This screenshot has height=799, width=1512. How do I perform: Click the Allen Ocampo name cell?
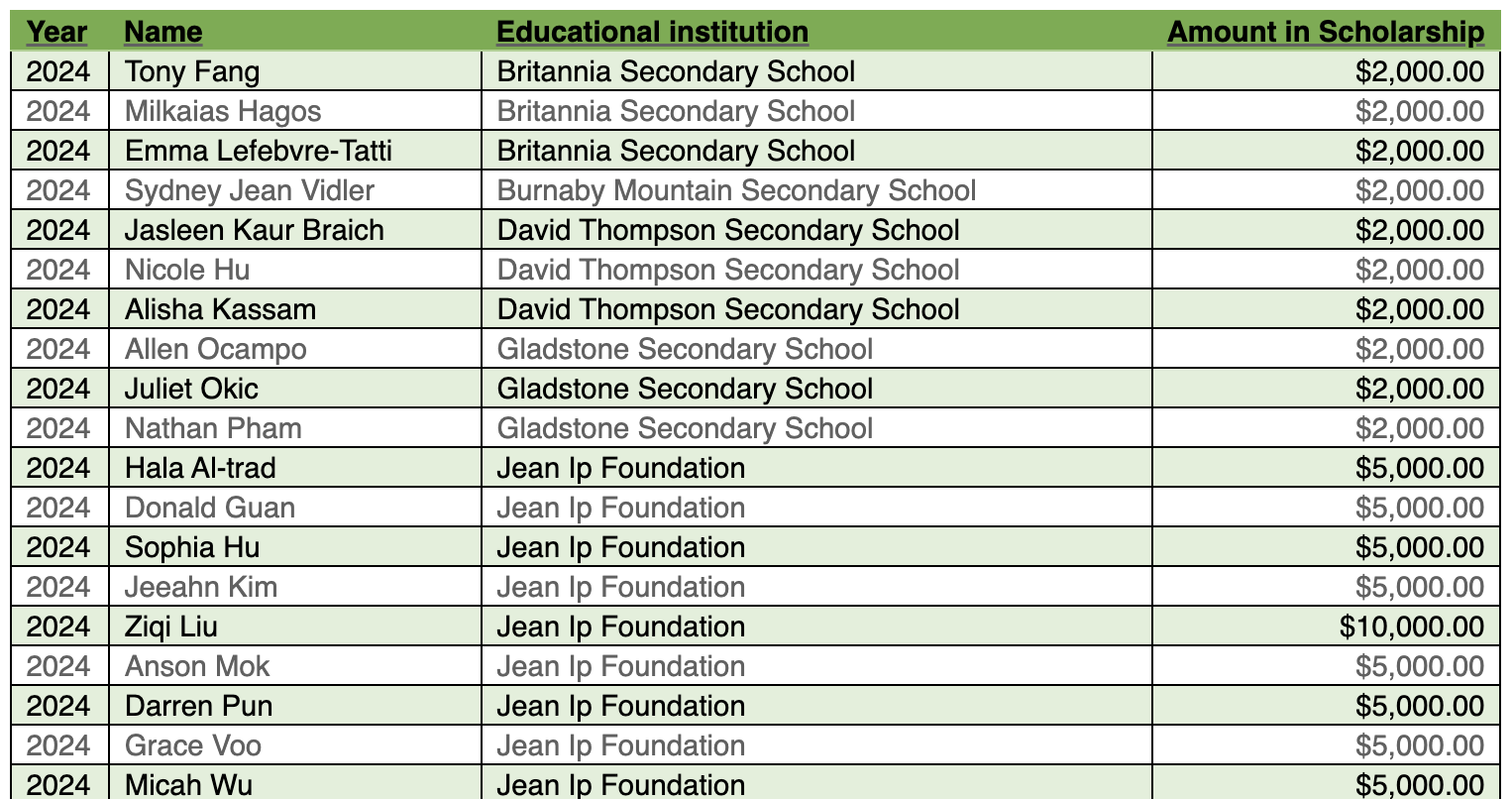[x=216, y=349]
